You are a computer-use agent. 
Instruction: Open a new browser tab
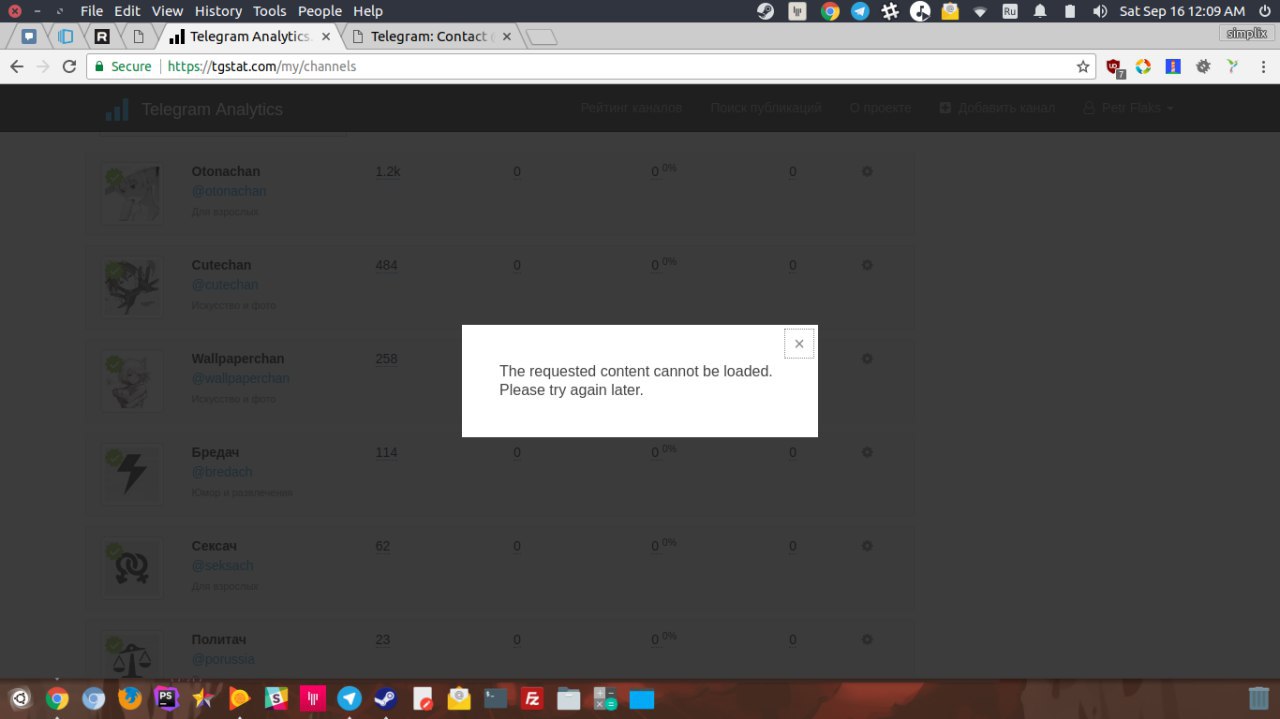(541, 38)
